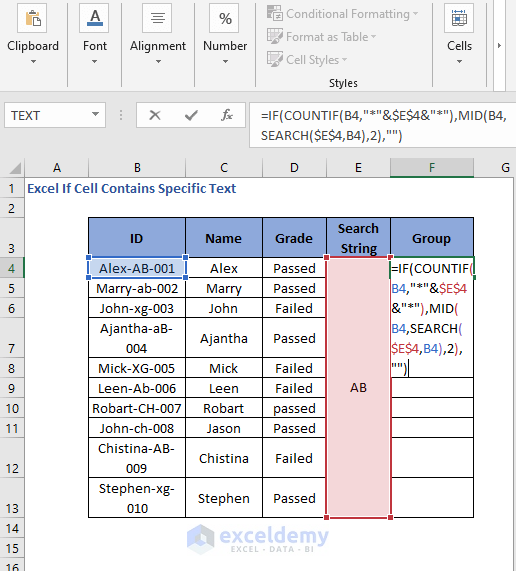This screenshot has height=571, width=516.
Task: Click the Name header cell
Action: tap(224, 238)
